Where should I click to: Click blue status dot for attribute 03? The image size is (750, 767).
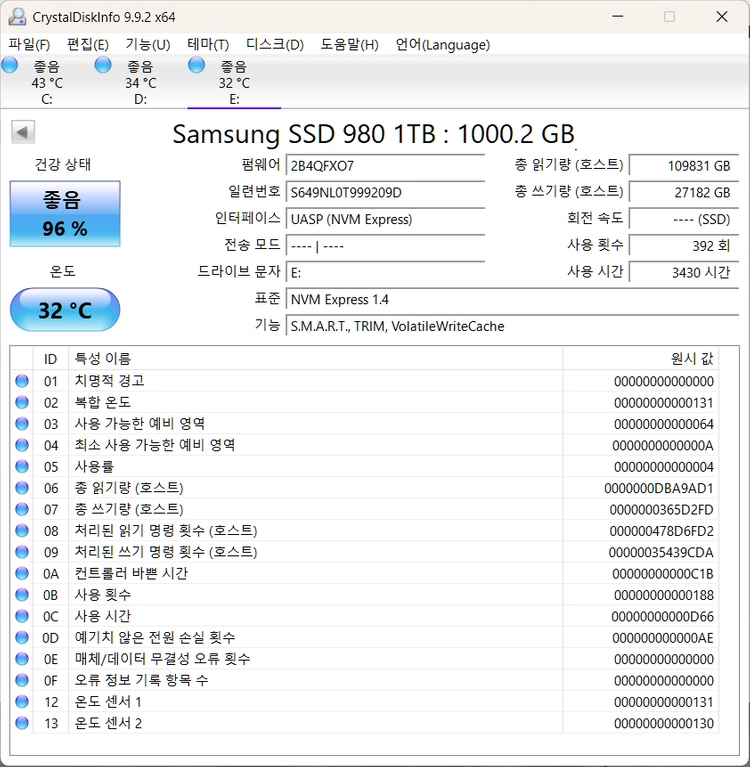[22, 424]
